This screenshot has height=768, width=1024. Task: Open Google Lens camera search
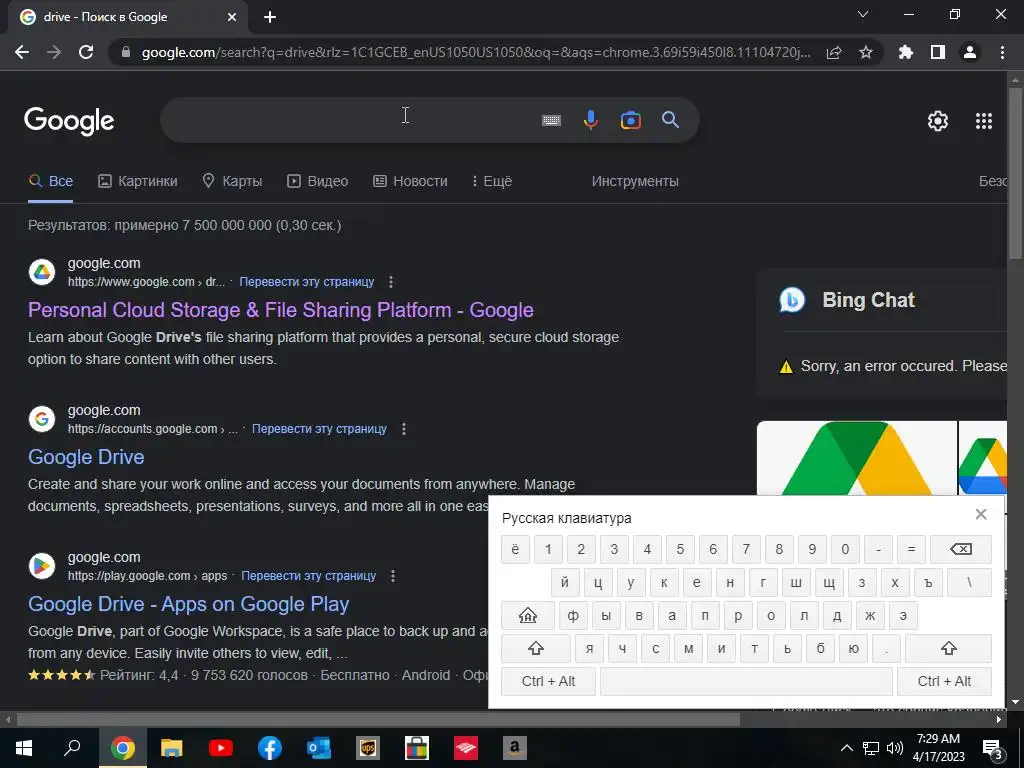(x=630, y=120)
